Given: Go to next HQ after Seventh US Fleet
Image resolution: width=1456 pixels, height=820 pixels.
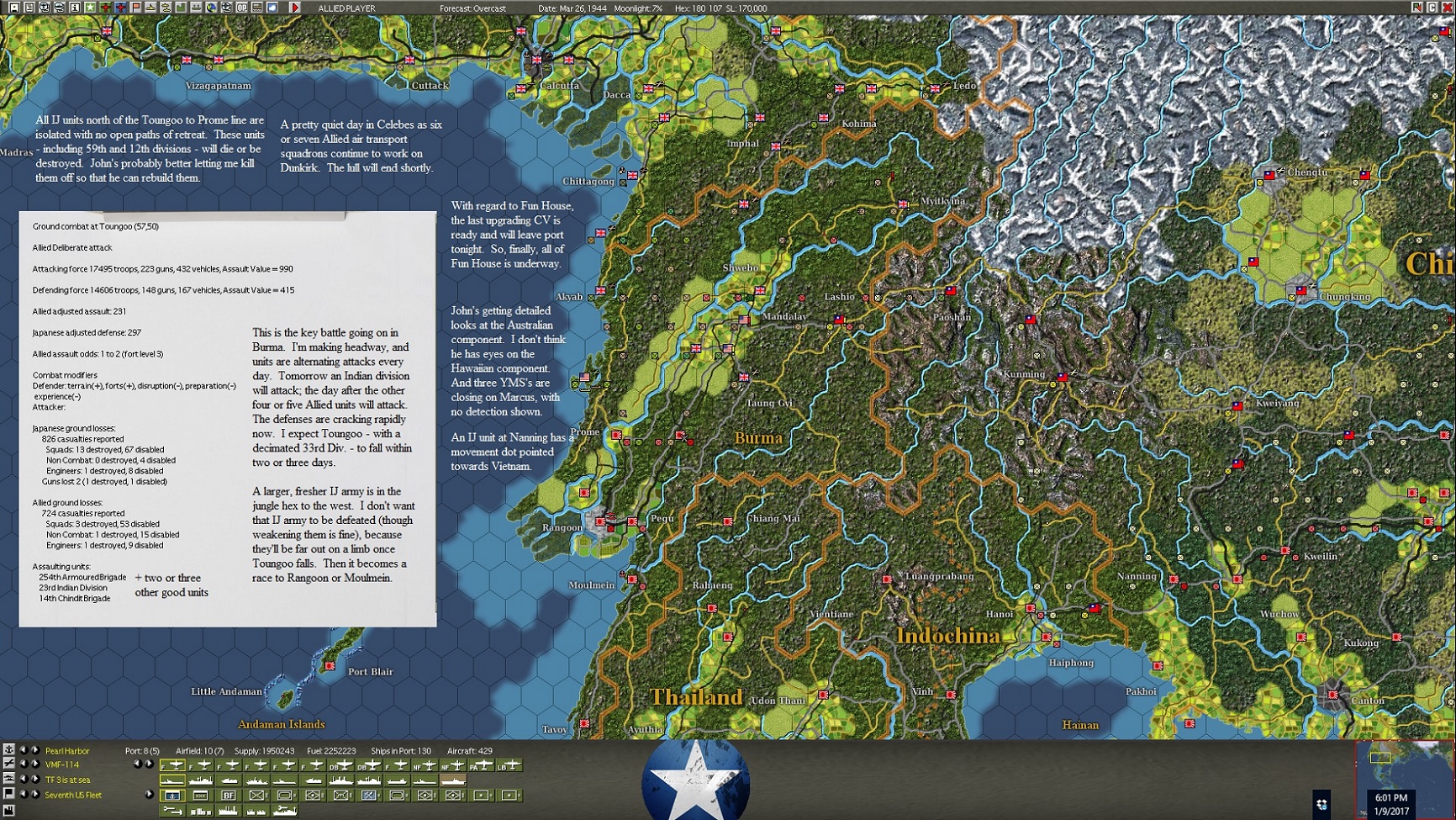Looking at the screenshot, I should (x=35, y=795).
